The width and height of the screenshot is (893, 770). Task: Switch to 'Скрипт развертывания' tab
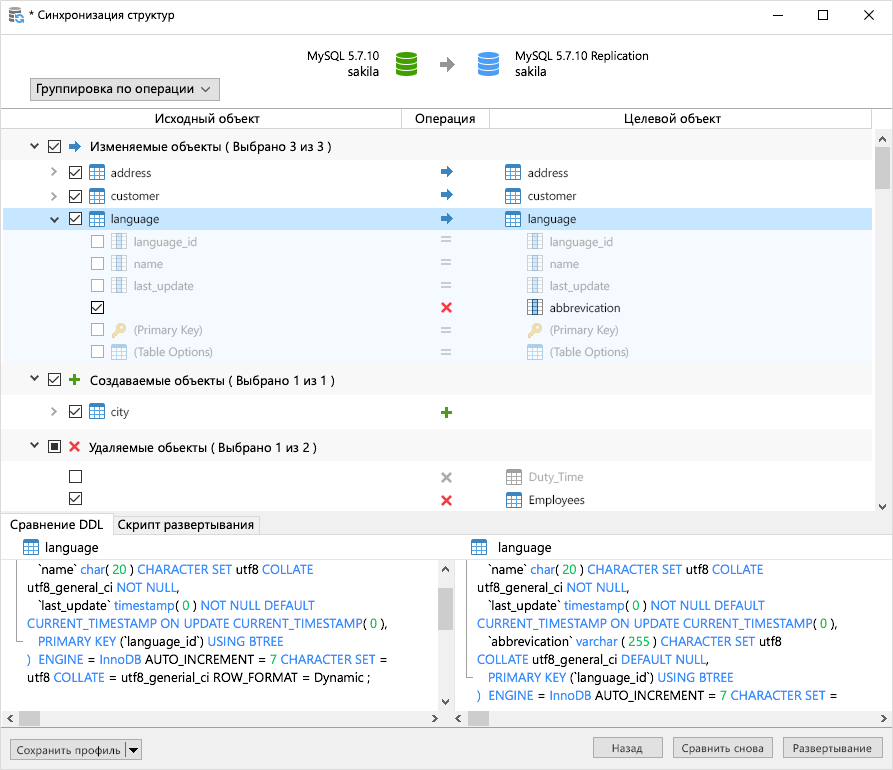186,525
